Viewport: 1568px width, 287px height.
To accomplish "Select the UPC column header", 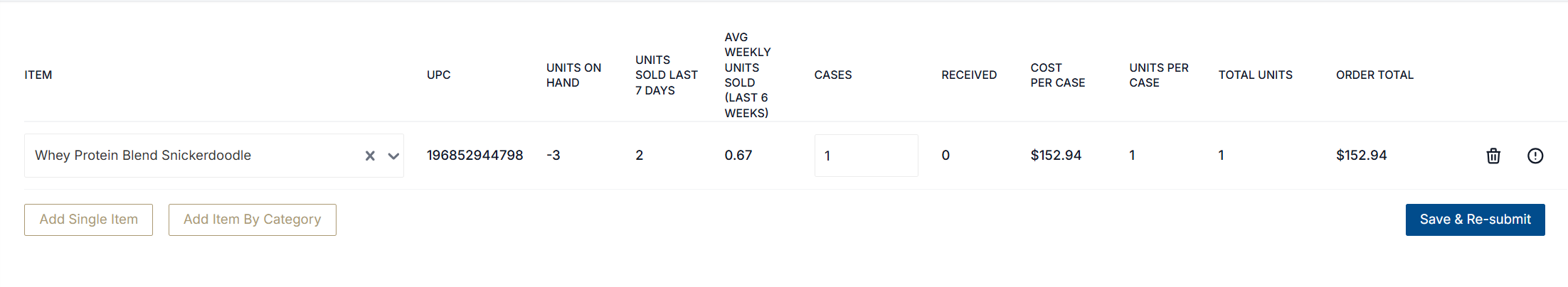I will [x=439, y=75].
